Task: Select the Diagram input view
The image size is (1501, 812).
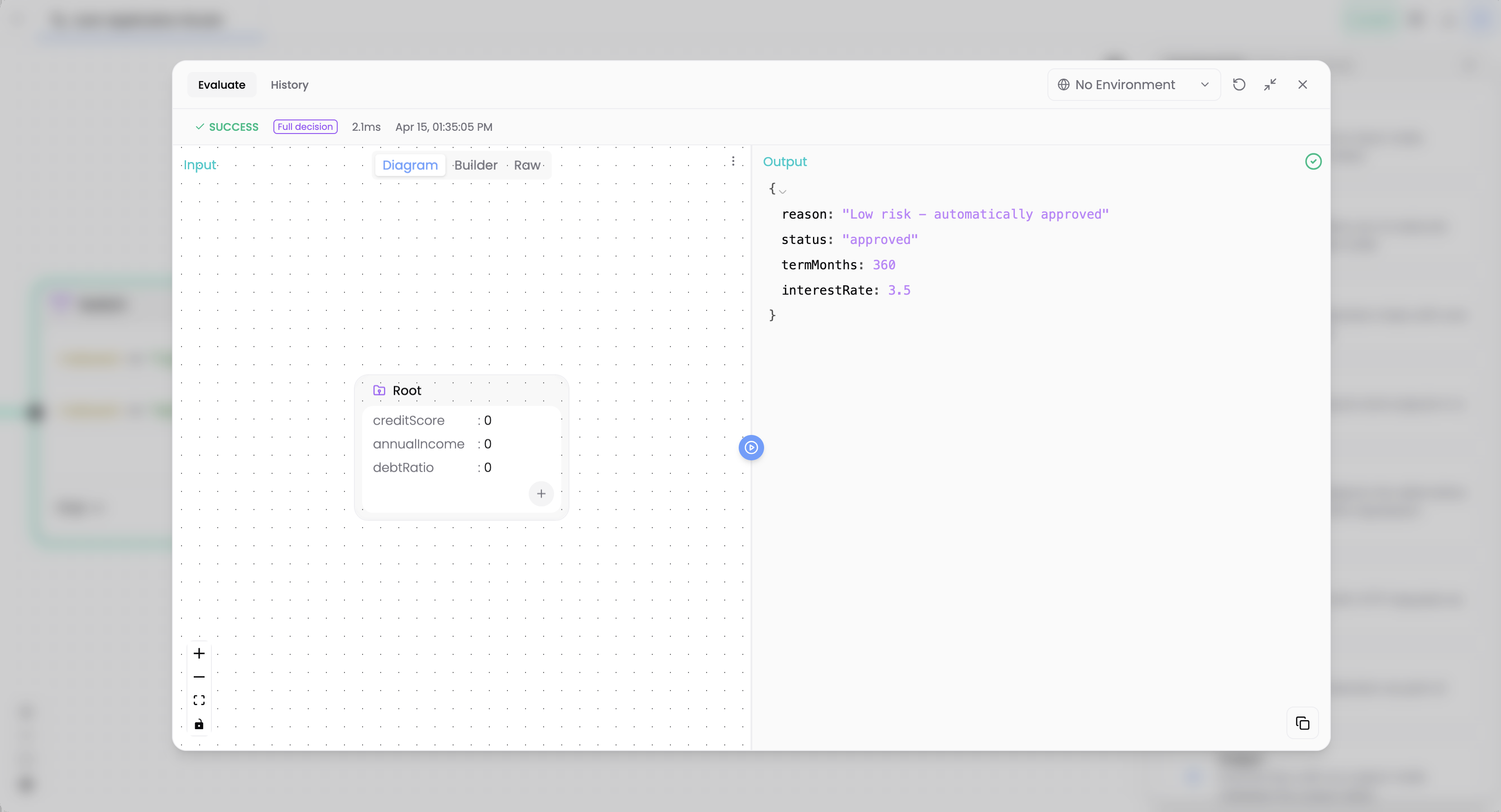Action: click(x=410, y=165)
